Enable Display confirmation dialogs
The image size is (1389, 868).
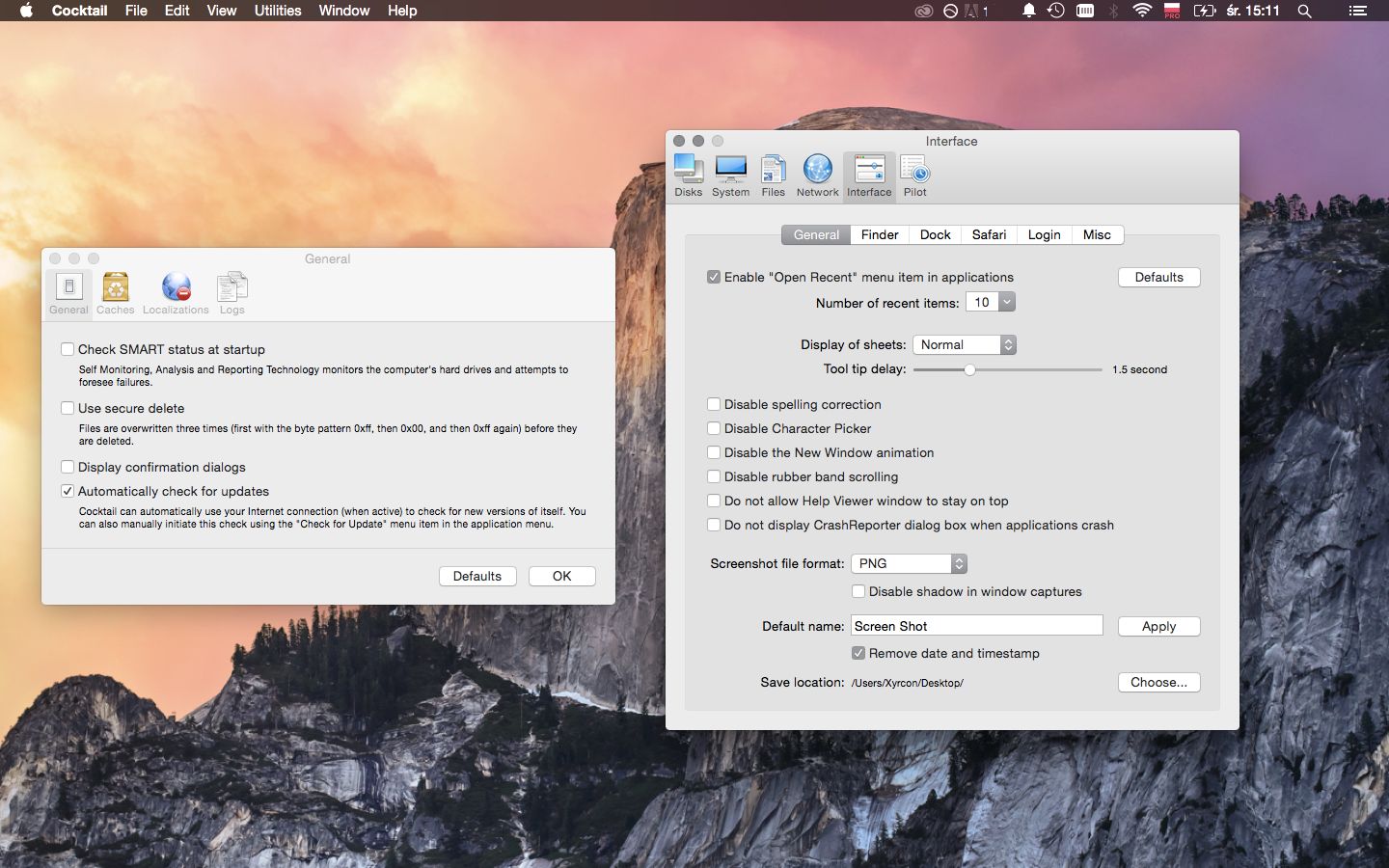coord(68,467)
